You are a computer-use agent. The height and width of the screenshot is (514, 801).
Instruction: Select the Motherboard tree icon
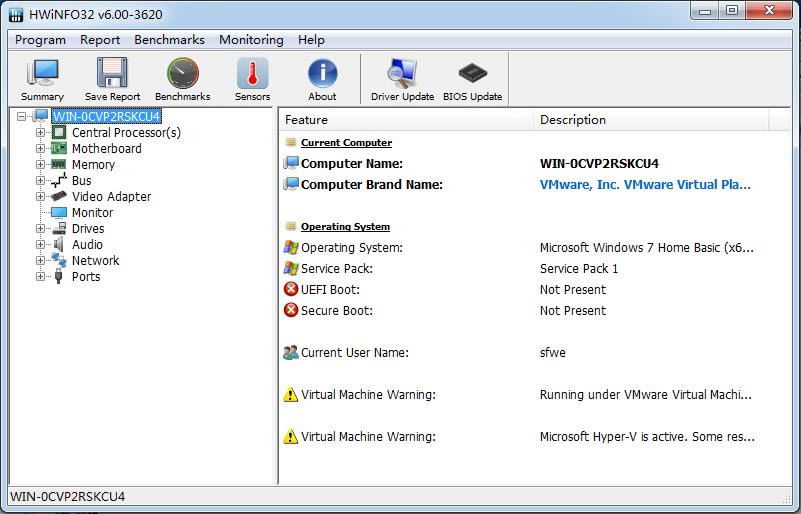(59, 149)
